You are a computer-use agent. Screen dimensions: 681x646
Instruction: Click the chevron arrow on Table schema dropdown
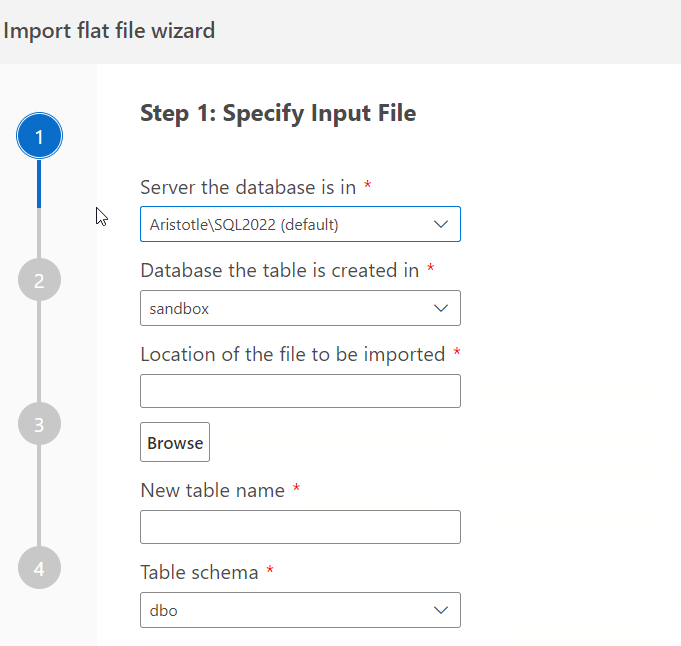coord(441,610)
